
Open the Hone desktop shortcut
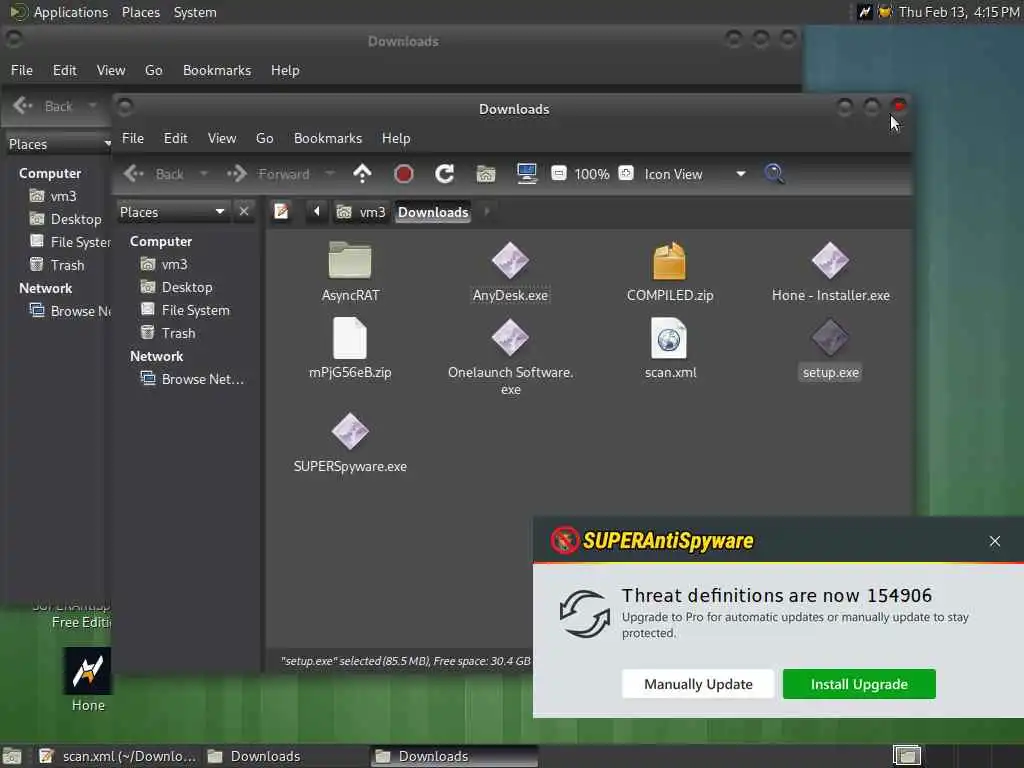88,679
